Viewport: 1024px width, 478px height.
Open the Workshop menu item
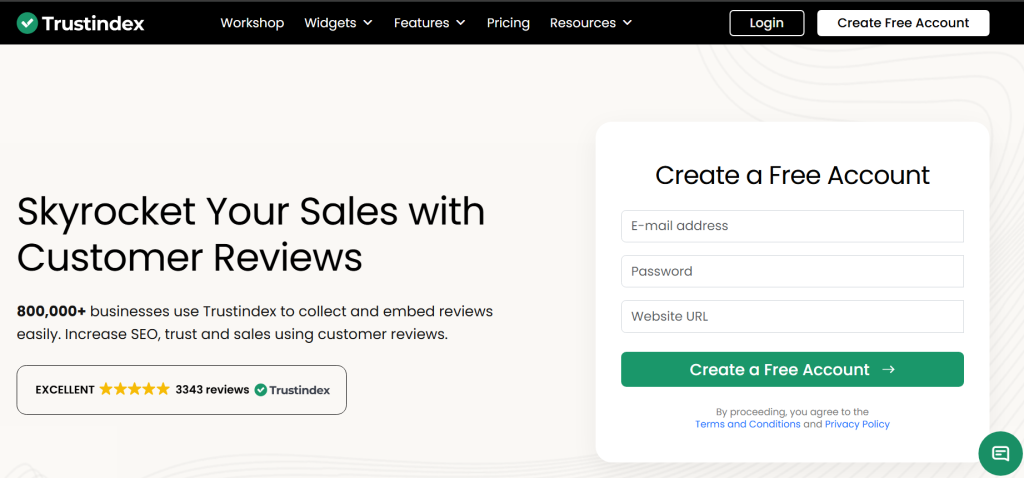click(x=252, y=23)
